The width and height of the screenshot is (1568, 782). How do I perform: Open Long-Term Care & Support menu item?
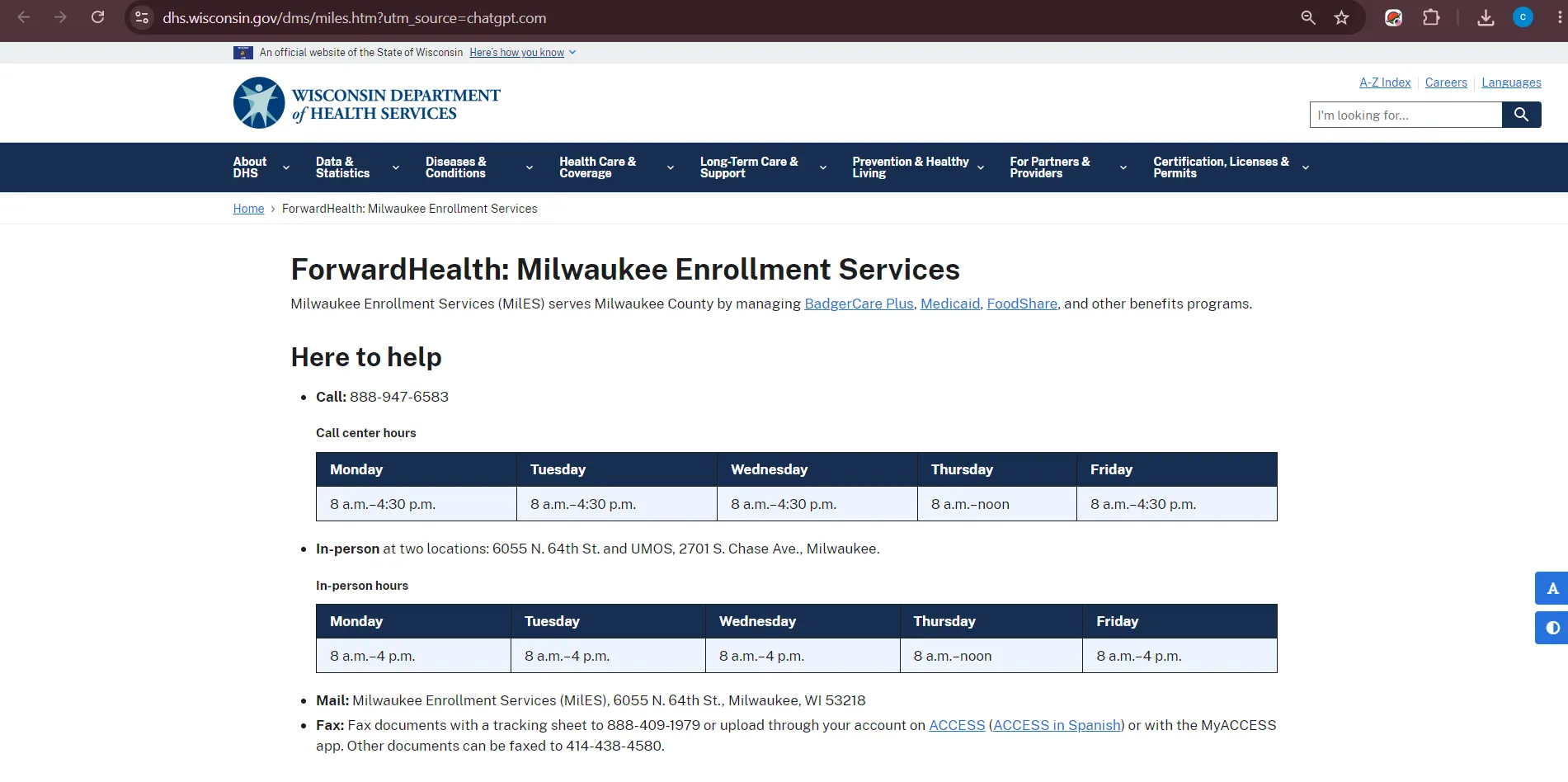click(x=749, y=167)
